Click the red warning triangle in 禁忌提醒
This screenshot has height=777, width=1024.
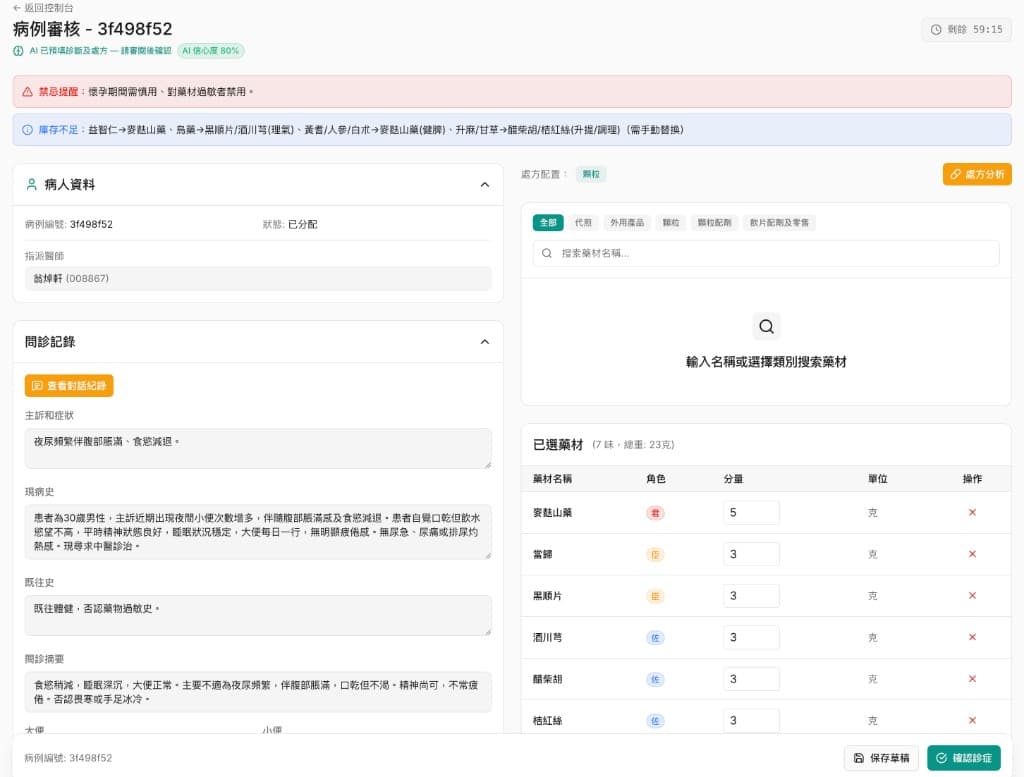tap(27, 91)
